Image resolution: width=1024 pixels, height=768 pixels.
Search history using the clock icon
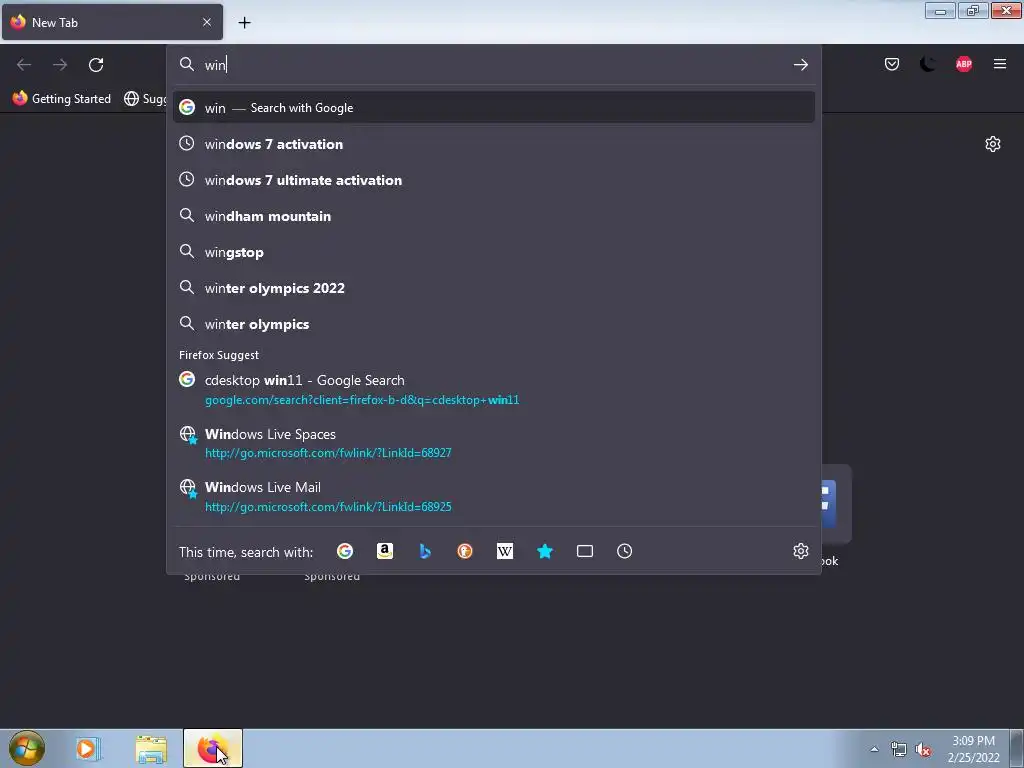(624, 551)
